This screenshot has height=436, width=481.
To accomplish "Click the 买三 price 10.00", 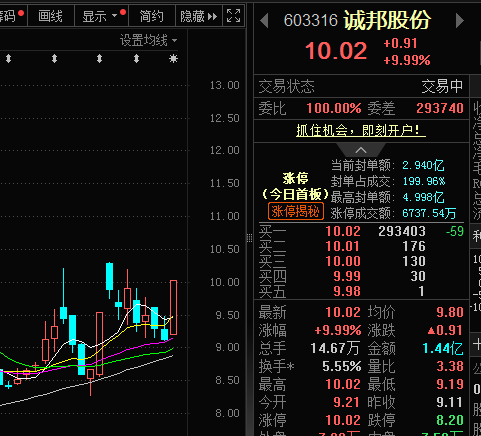I will 343,261.
